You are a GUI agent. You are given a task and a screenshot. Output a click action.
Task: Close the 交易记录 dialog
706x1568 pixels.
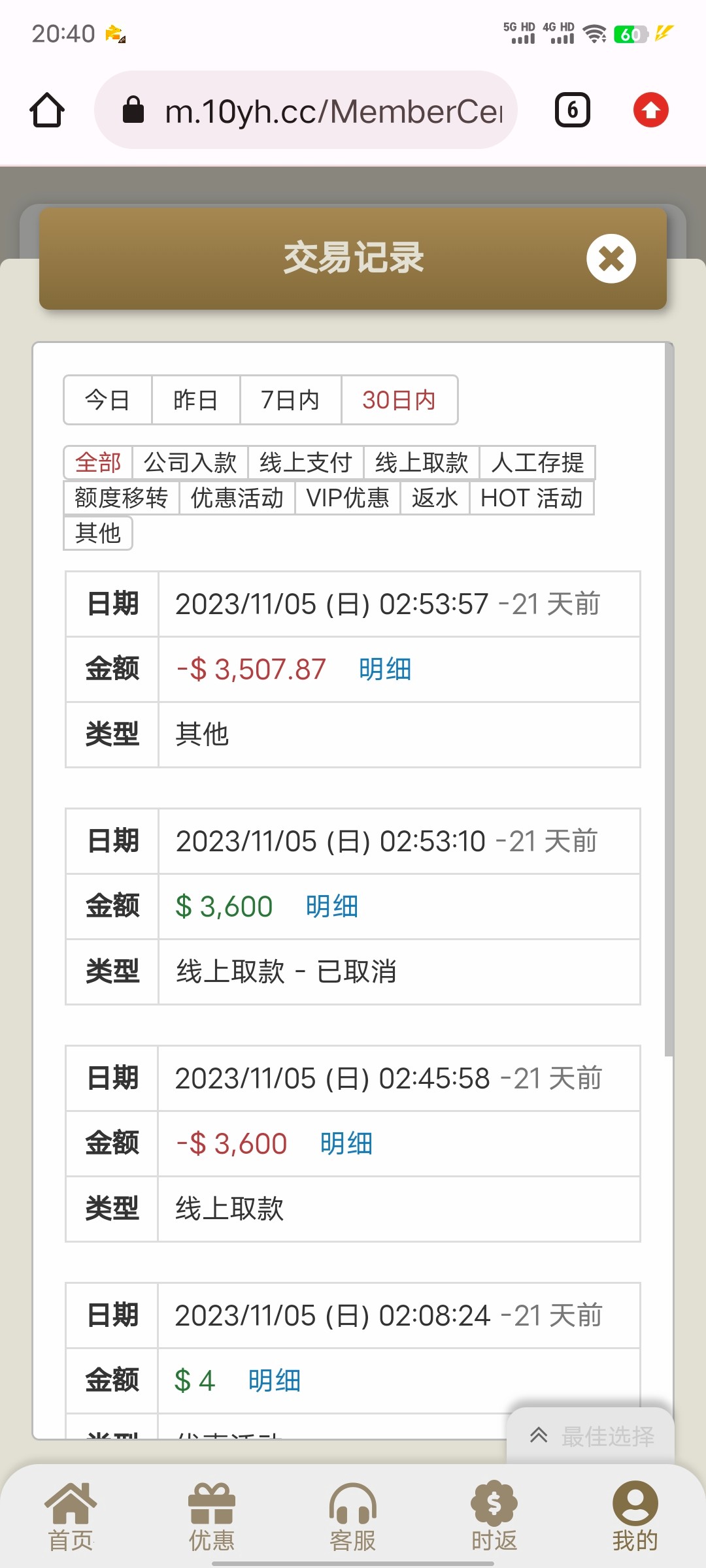611,259
